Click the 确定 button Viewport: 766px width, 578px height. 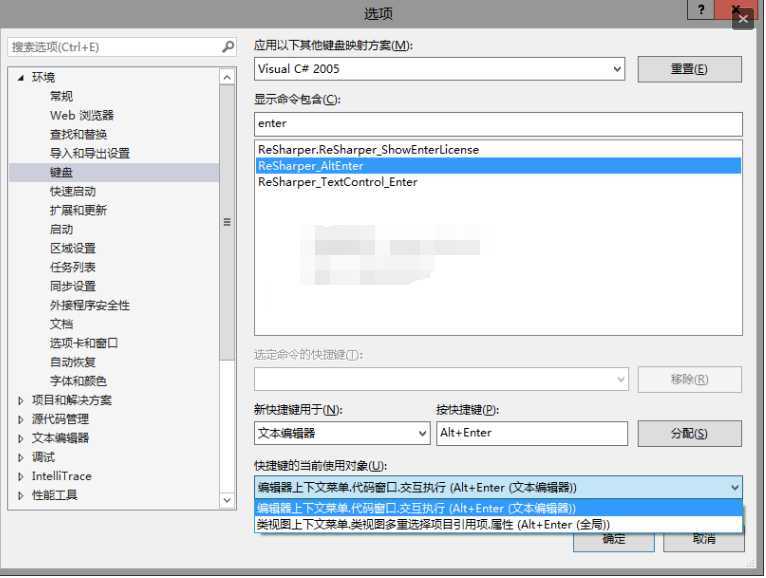tap(614, 540)
